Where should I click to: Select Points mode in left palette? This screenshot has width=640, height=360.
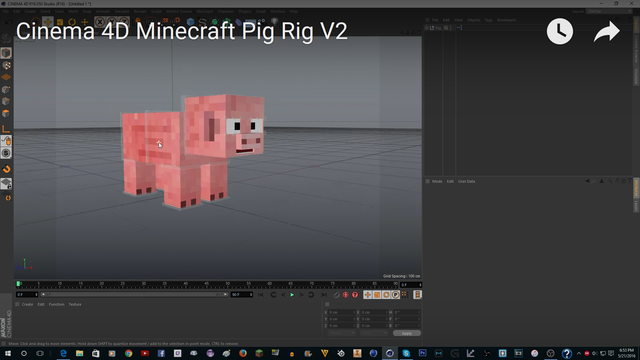(6, 89)
